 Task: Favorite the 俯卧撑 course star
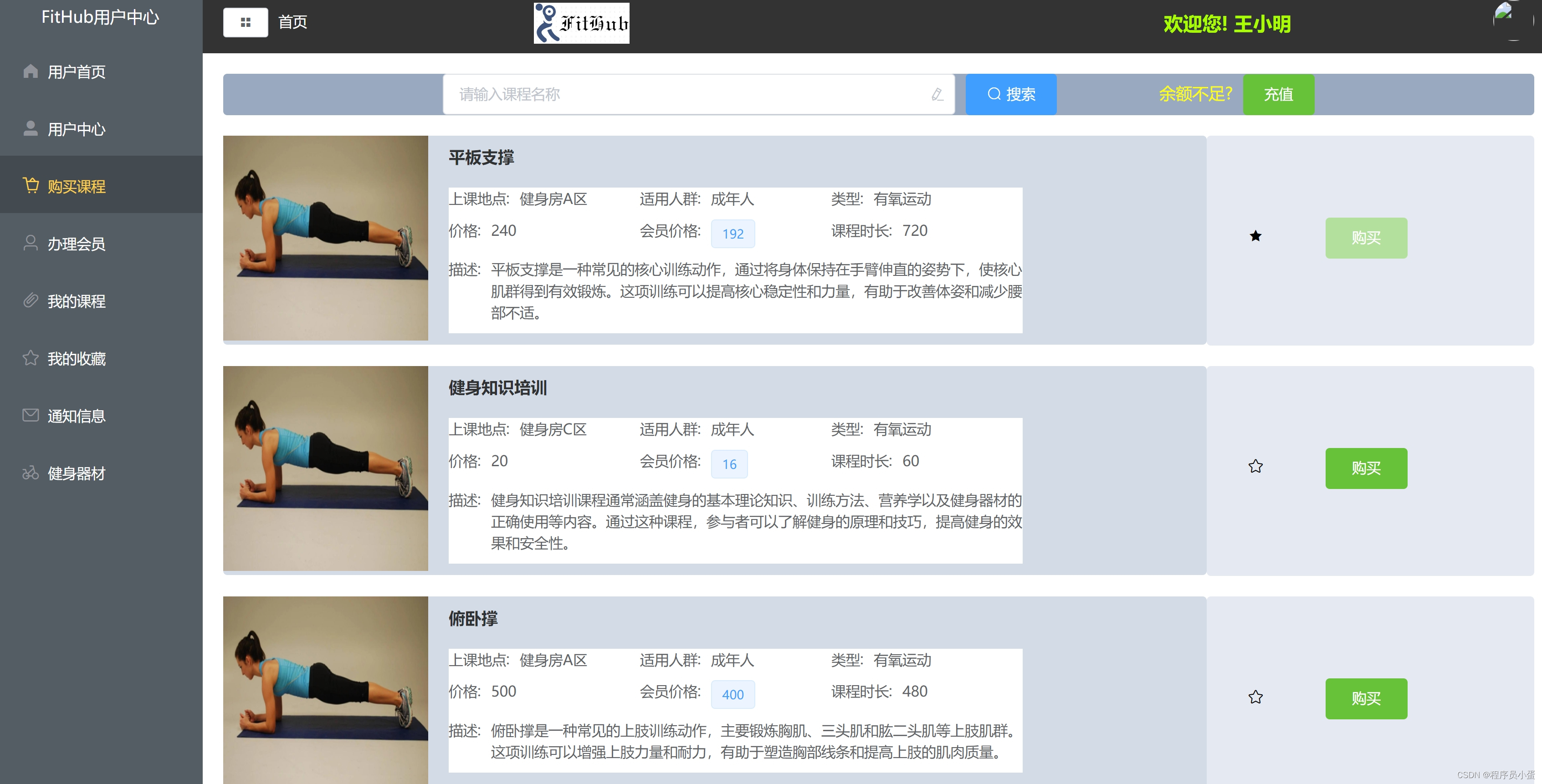click(x=1255, y=697)
